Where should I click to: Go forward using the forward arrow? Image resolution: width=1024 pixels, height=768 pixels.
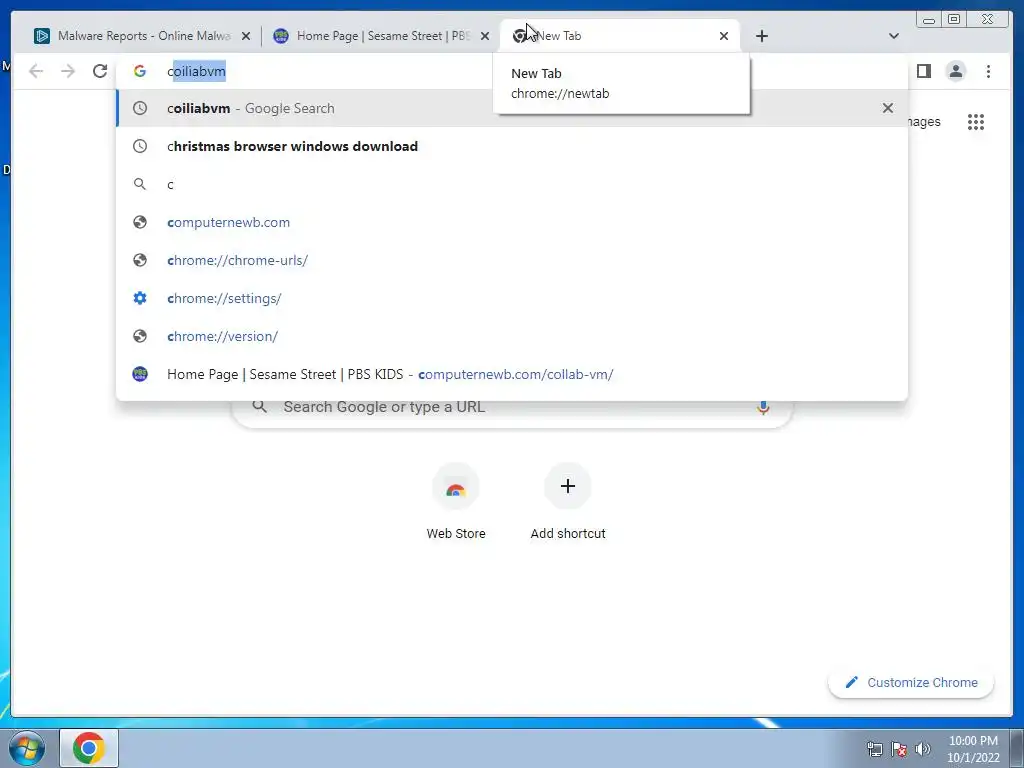coord(68,71)
